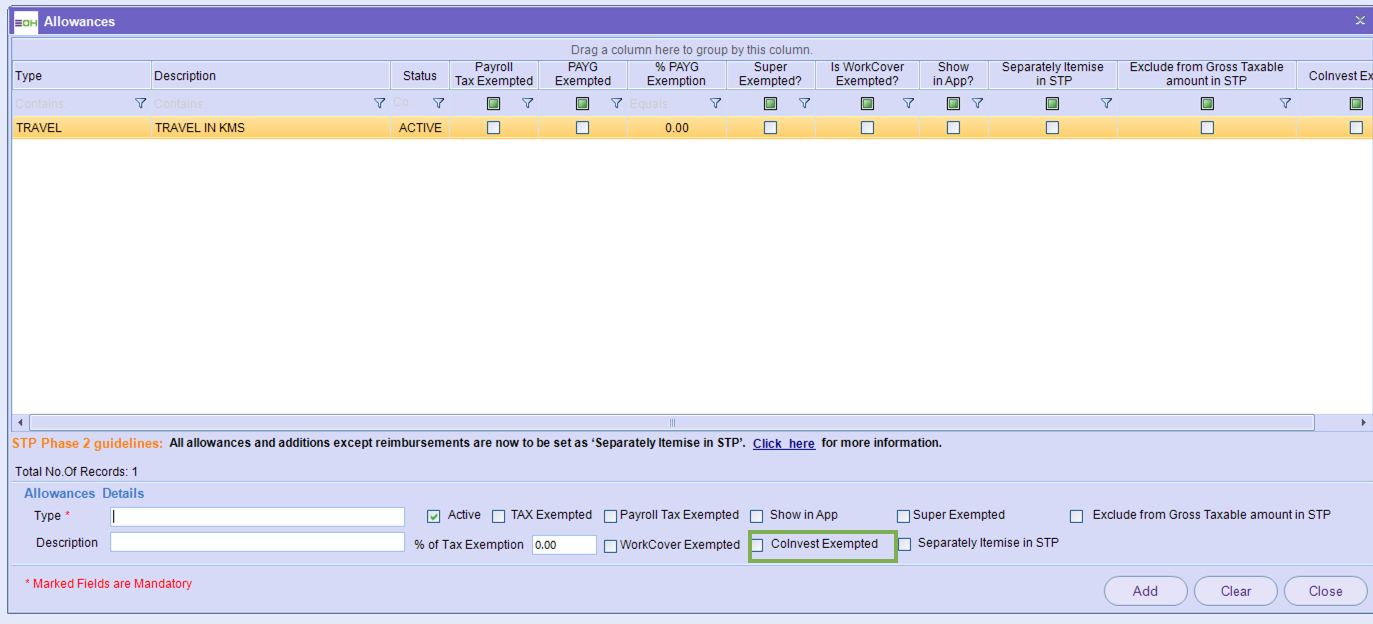Click the Status column filter funnel

click(438, 103)
